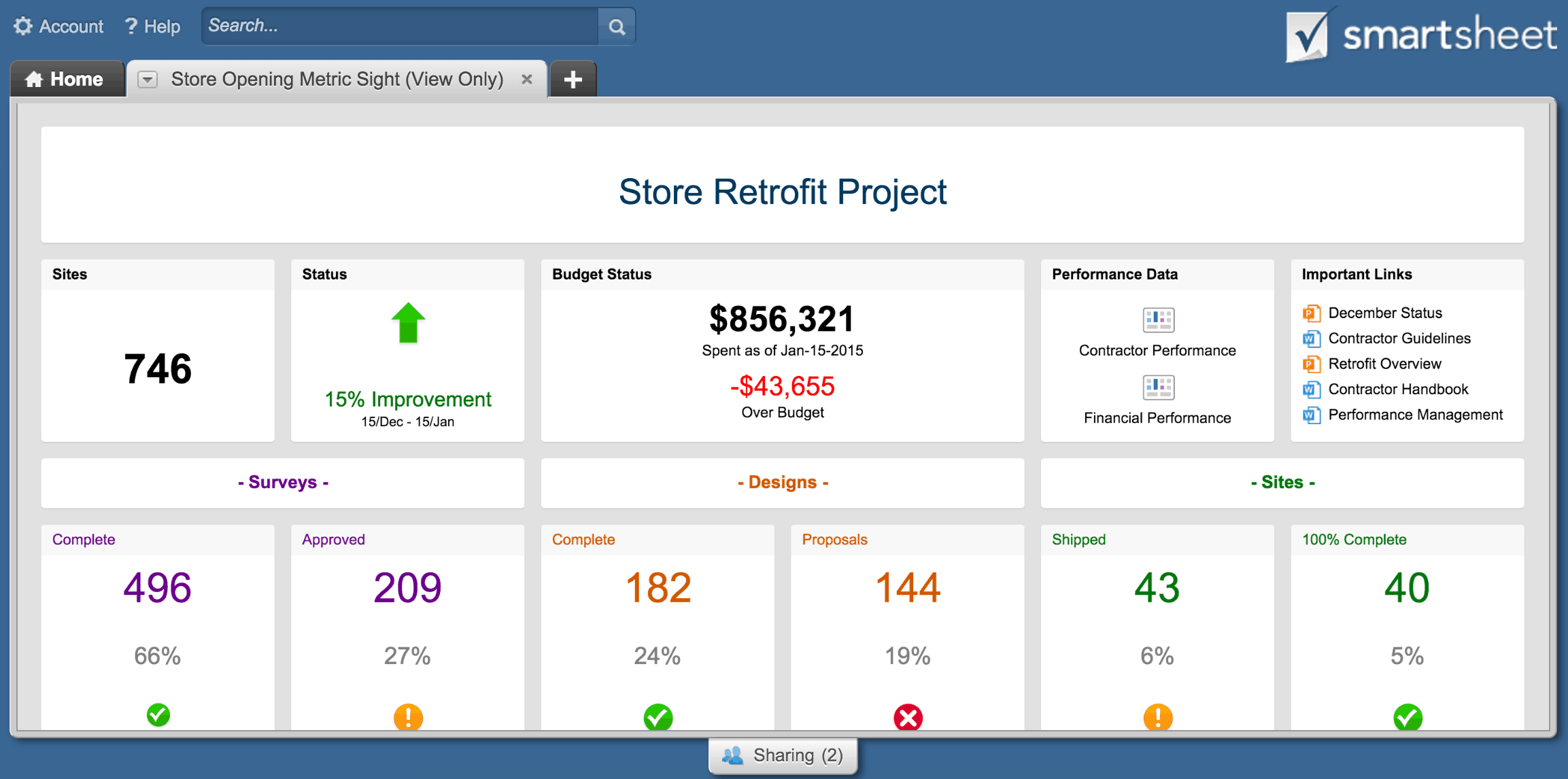Open a new tab with the plus button
The height and width of the screenshot is (779, 1568).
[x=572, y=79]
